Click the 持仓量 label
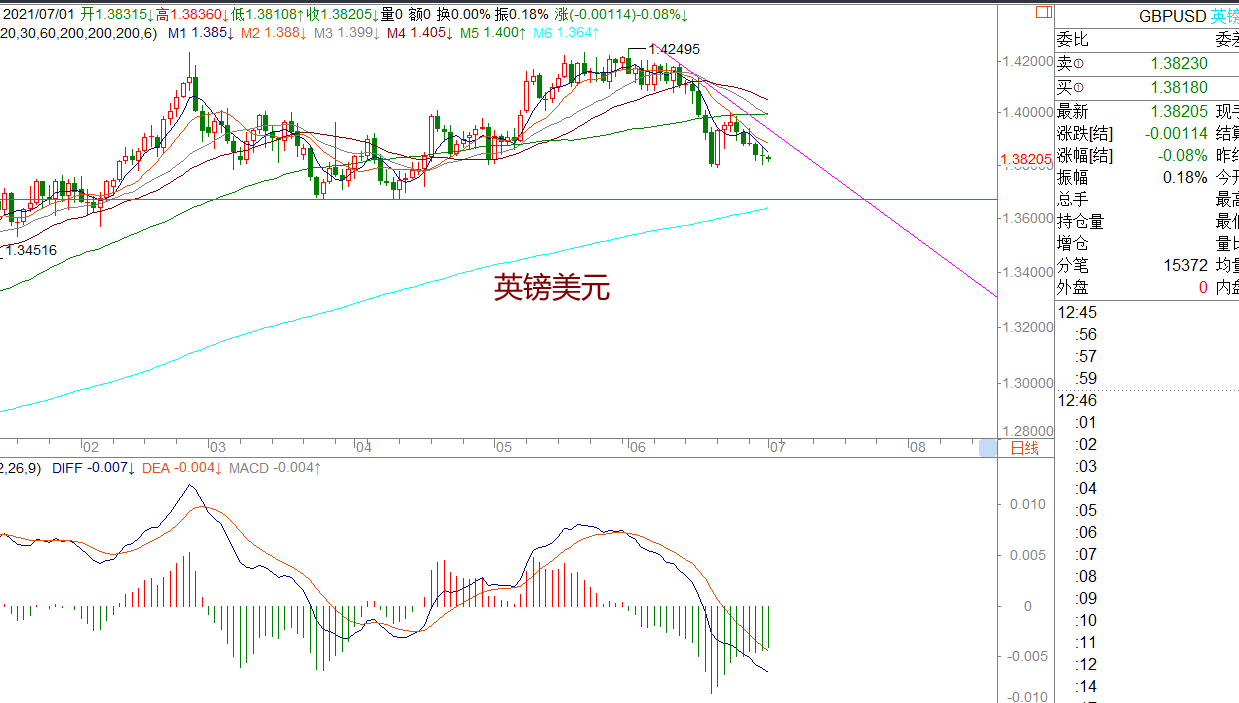The image size is (1239, 703). click(x=1081, y=222)
